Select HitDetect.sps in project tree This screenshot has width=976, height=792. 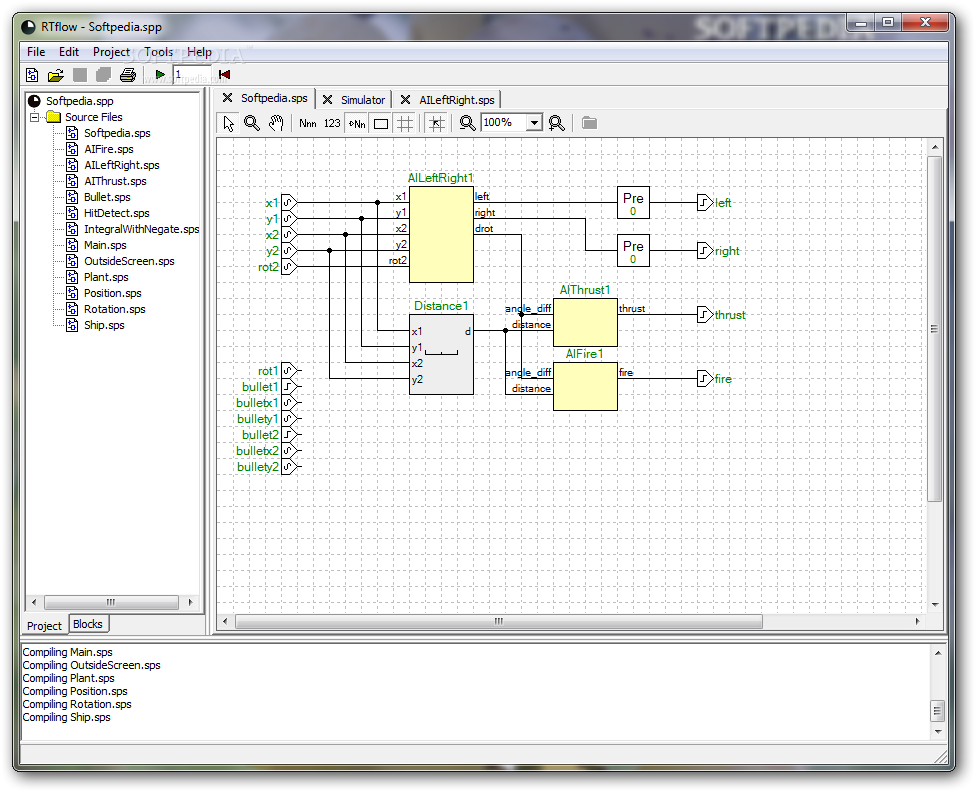tap(116, 213)
